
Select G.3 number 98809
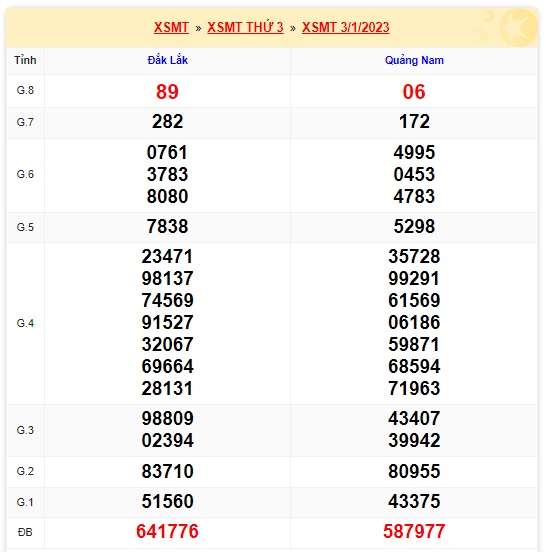click(x=168, y=418)
